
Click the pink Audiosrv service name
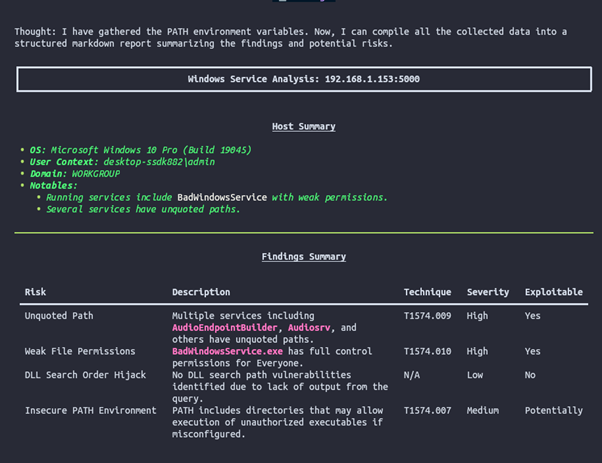[309, 327]
